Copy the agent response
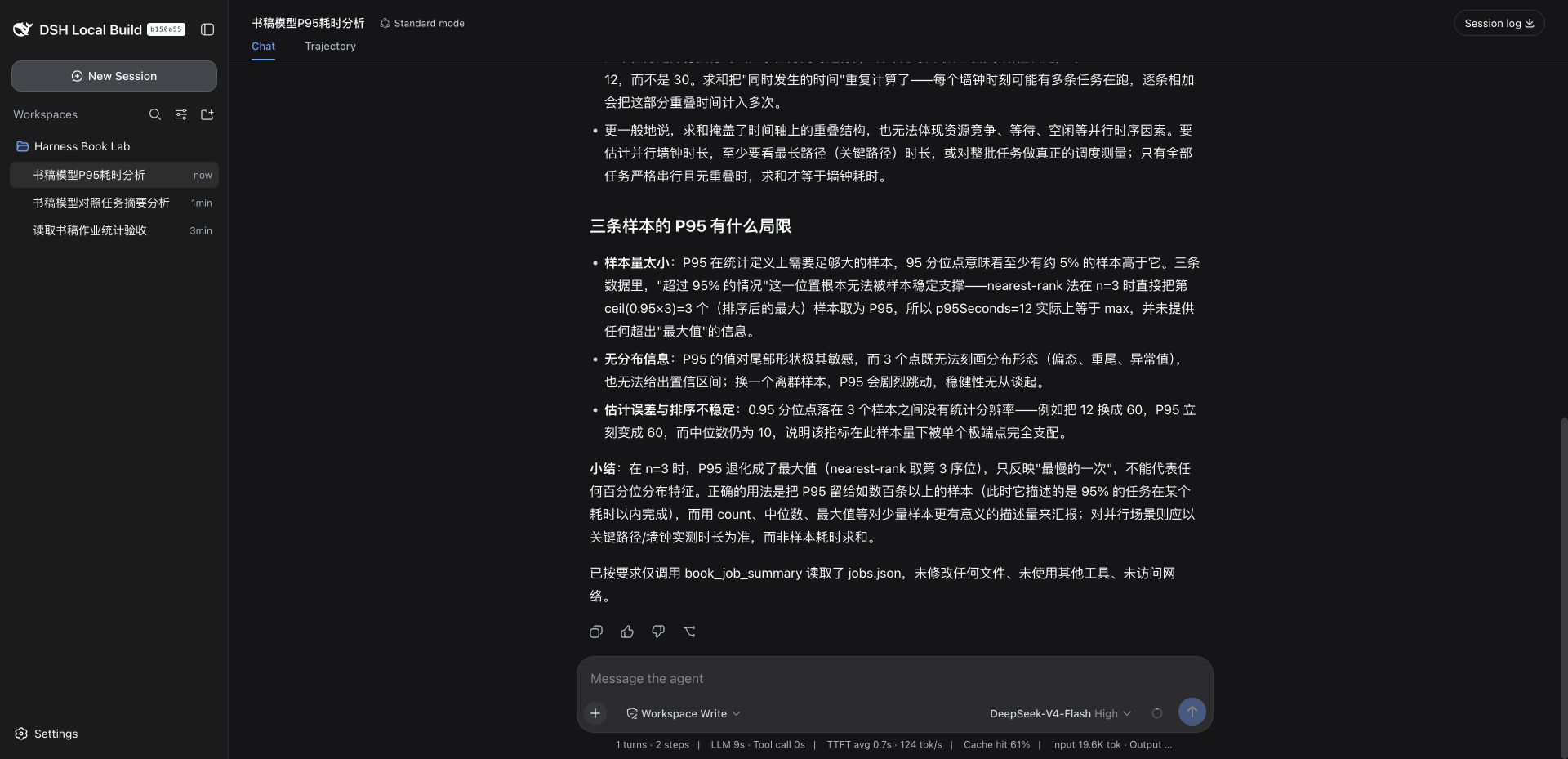Image resolution: width=1568 pixels, height=759 pixels. click(596, 632)
